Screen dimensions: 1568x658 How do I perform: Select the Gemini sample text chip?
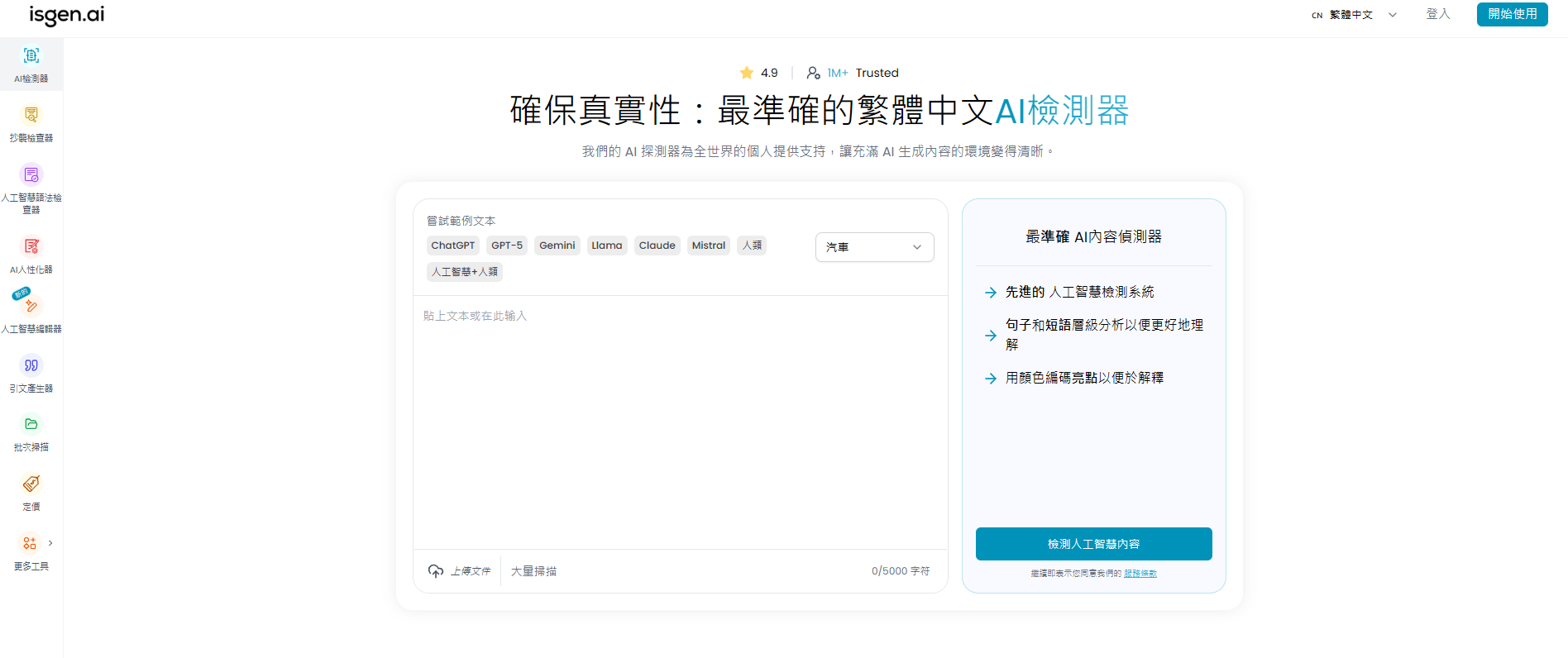pos(557,246)
